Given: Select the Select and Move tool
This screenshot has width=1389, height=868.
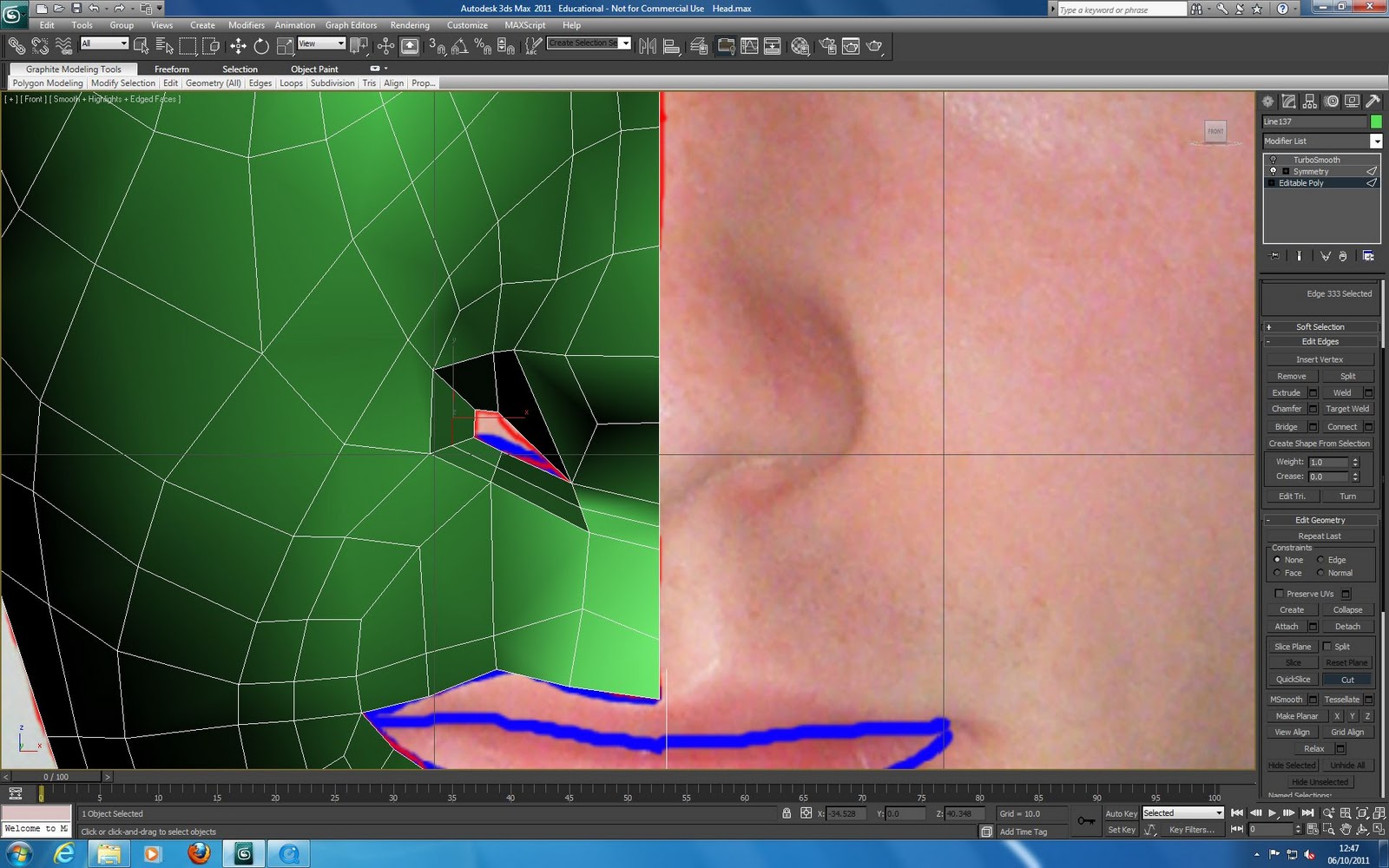Looking at the screenshot, I should click(x=238, y=46).
